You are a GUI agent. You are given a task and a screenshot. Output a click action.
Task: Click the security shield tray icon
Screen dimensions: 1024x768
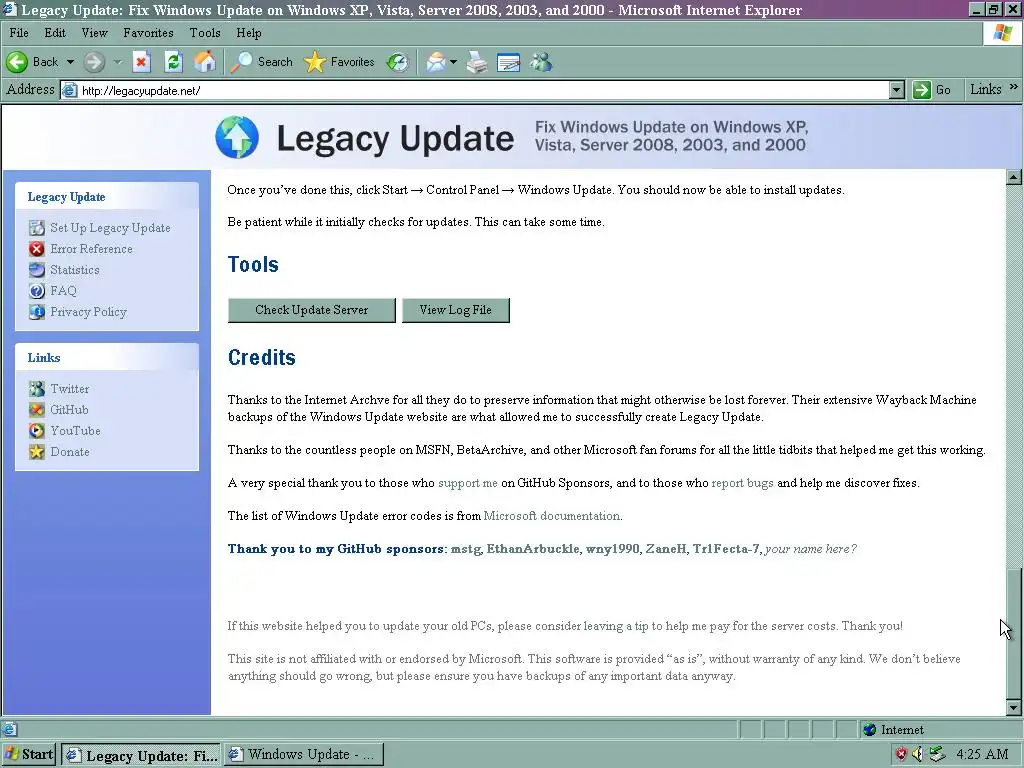pyautogui.click(x=901, y=754)
